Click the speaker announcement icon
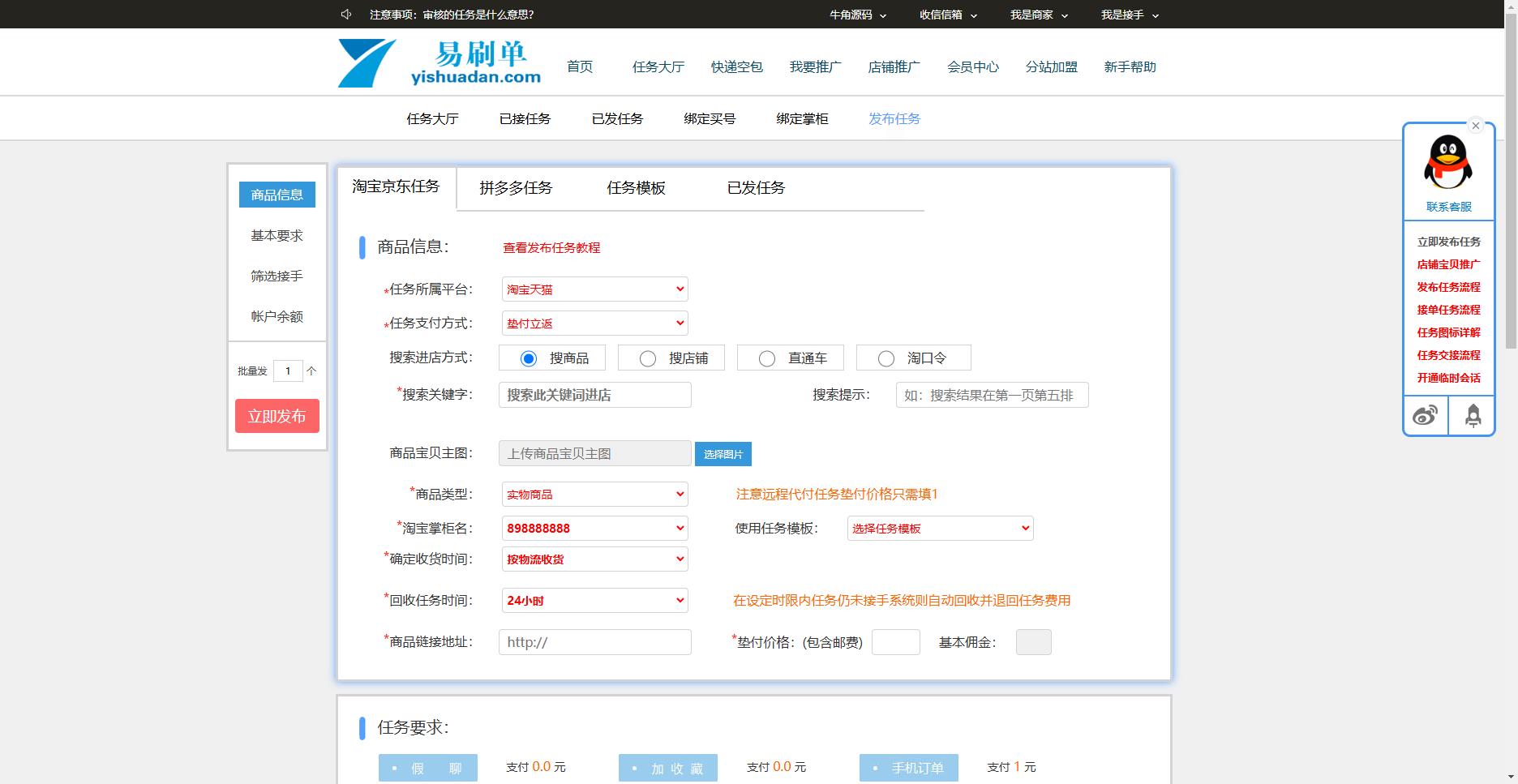1518x784 pixels. click(x=346, y=15)
